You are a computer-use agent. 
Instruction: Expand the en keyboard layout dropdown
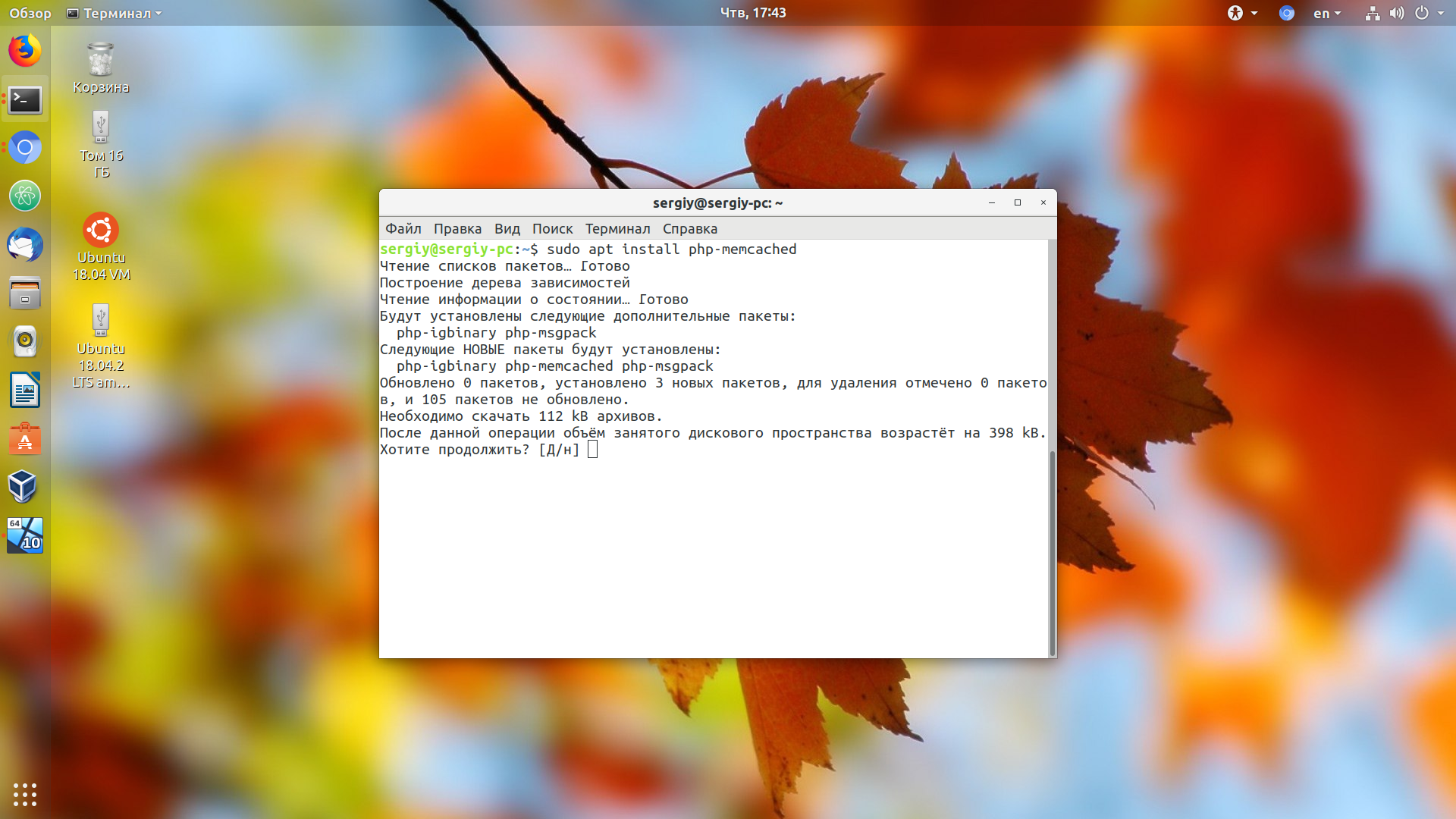(1327, 13)
